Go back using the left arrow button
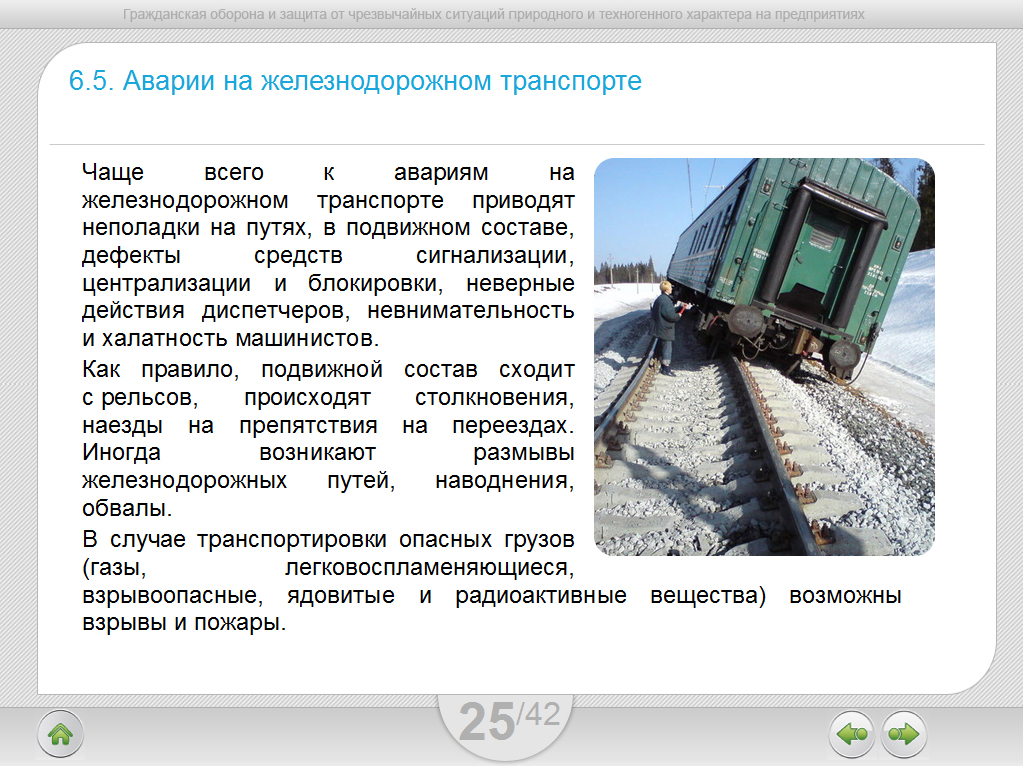This screenshot has width=1023, height=766. (851, 735)
